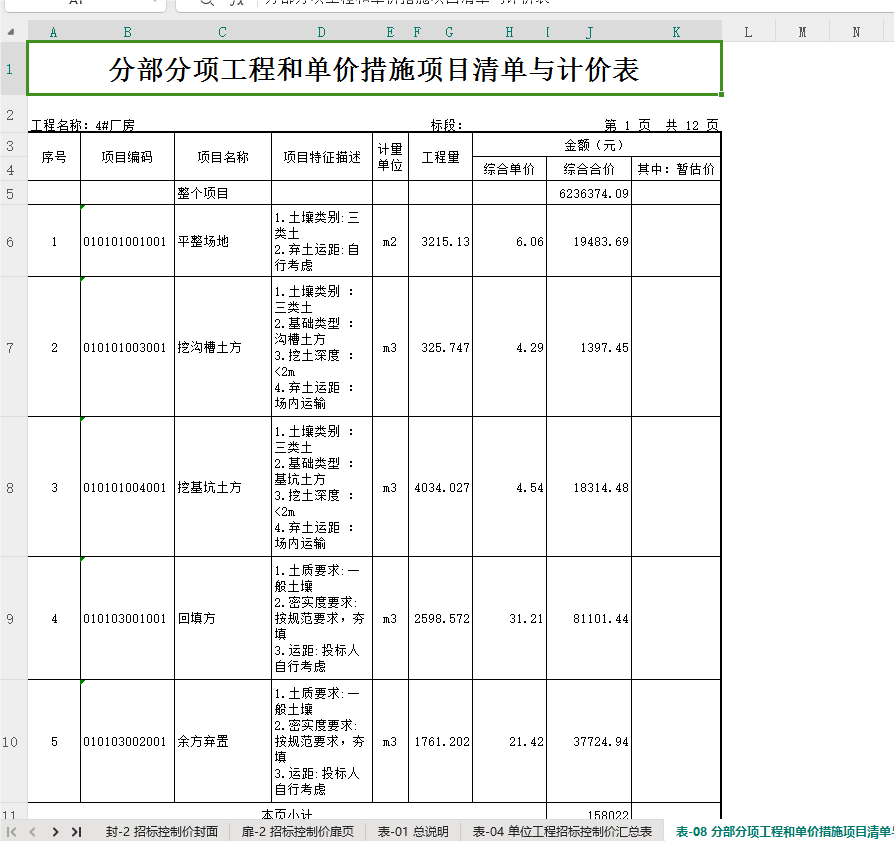
Task: Go to previous sheet with the back arrow
Action: click(x=33, y=832)
